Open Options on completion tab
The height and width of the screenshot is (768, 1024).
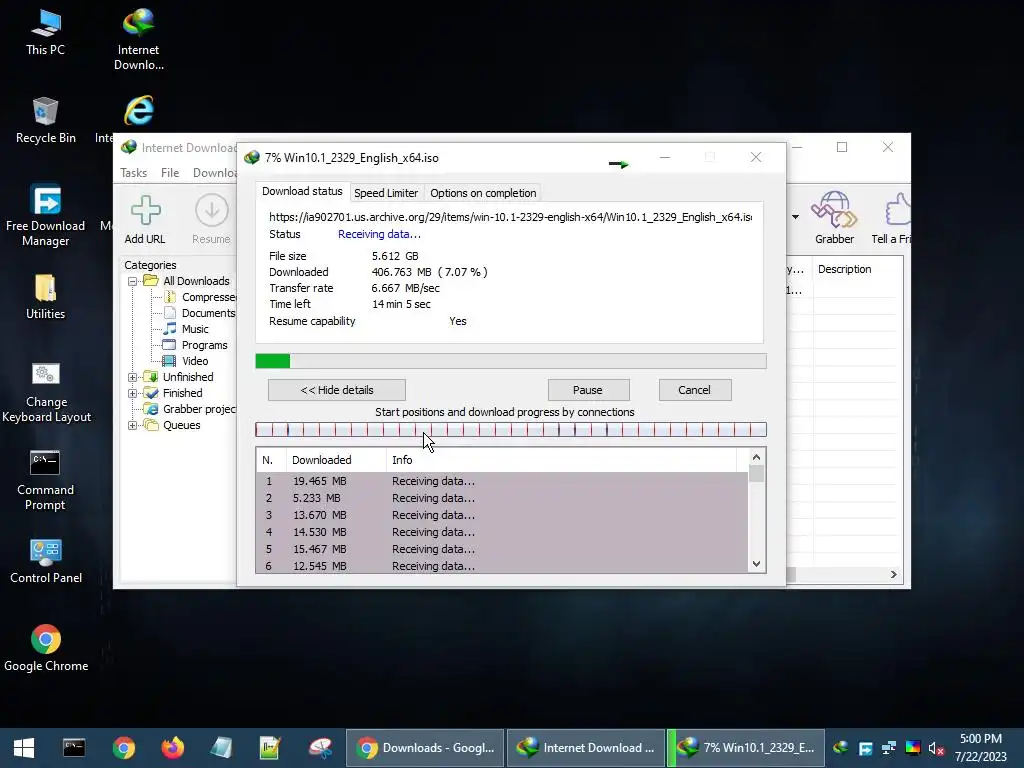pos(483,193)
